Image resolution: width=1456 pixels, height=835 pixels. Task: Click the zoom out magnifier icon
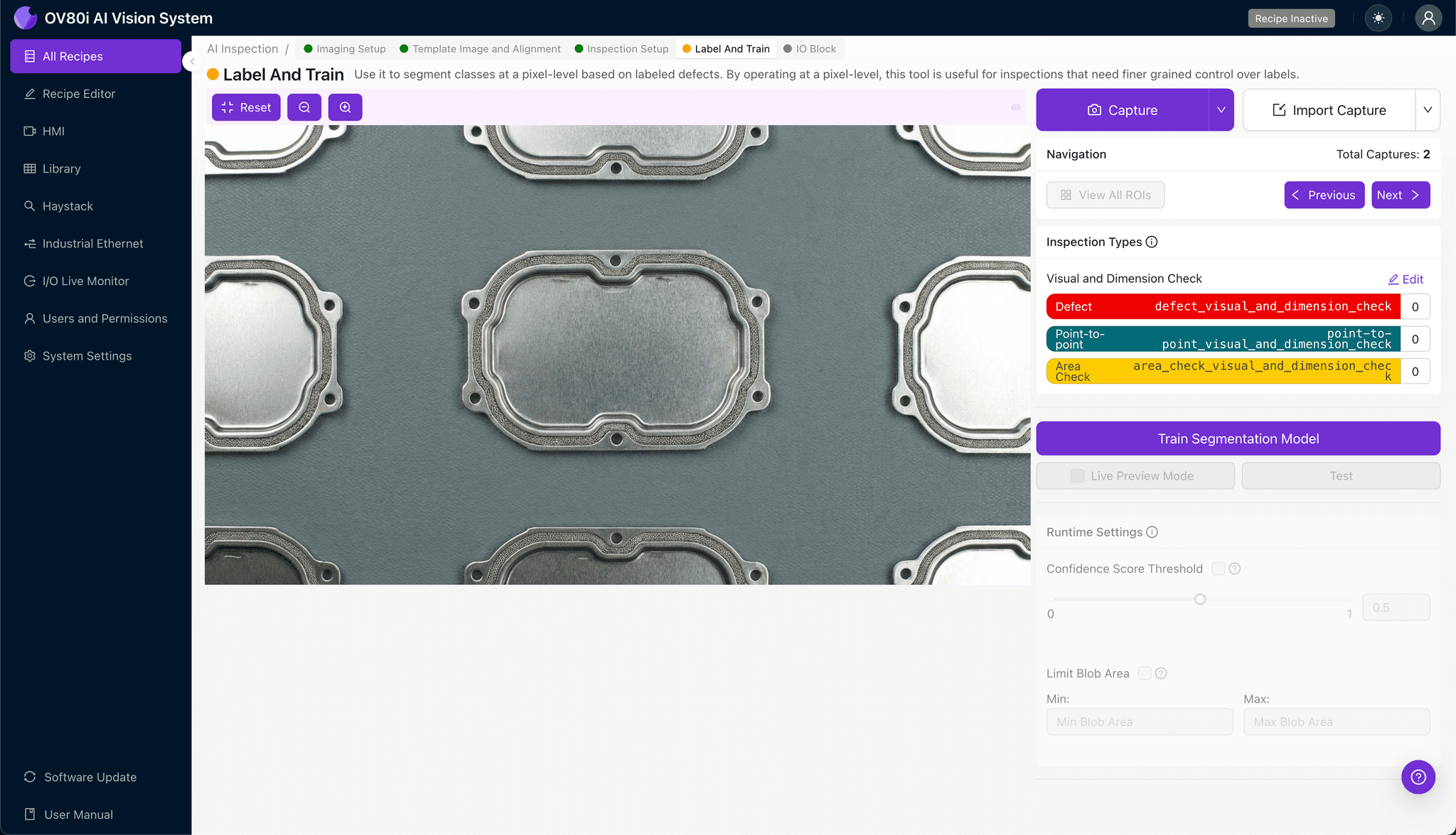[304, 107]
